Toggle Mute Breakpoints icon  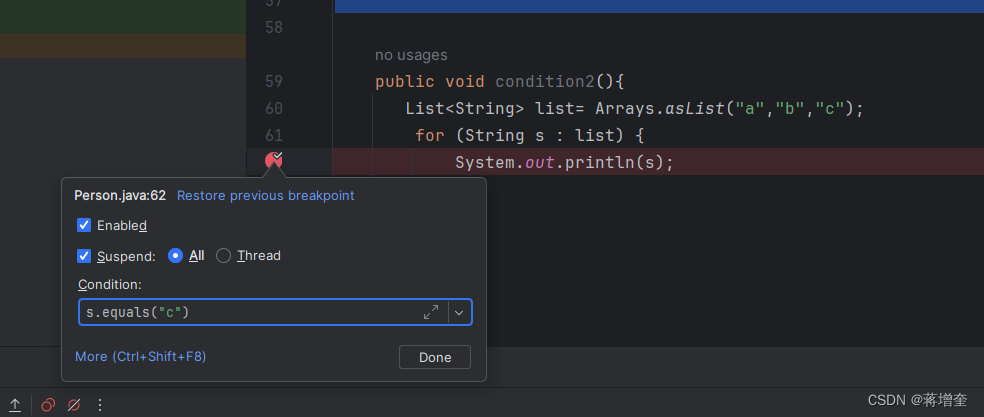73,404
